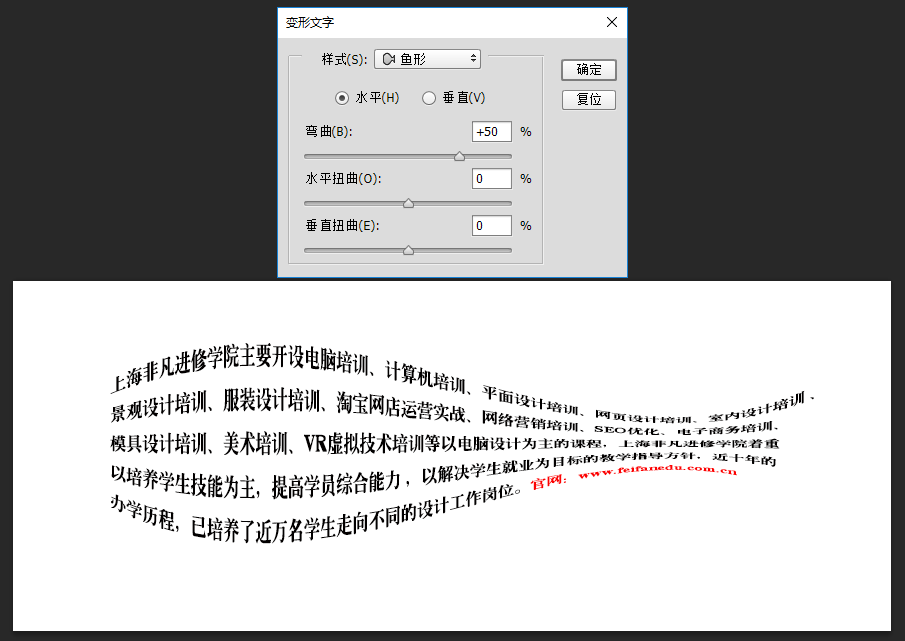Click the 样式(S): label
The width and height of the screenshot is (905, 641).
(x=344, y=59)
